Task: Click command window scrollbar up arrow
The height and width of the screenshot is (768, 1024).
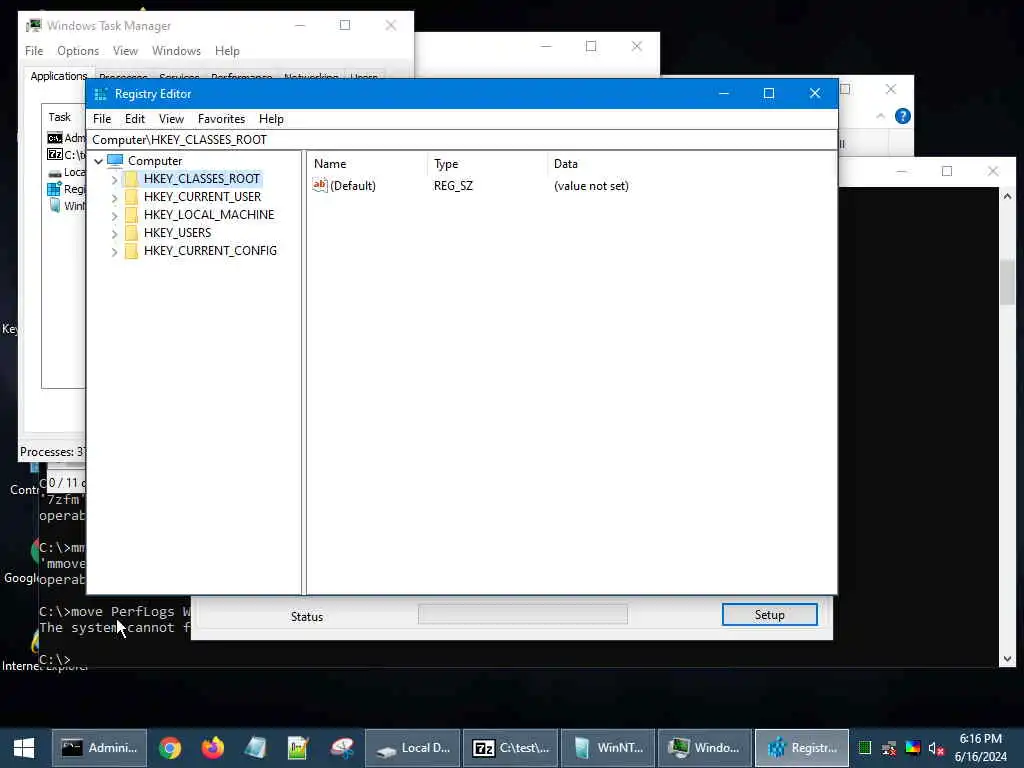Action: [1007, 196]
